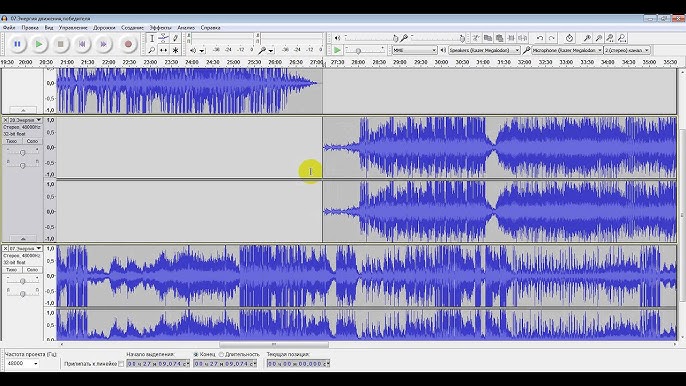Select the Zoom magnifier tool
The height and width of the screenshot is (386, 686).
point(152,50)
